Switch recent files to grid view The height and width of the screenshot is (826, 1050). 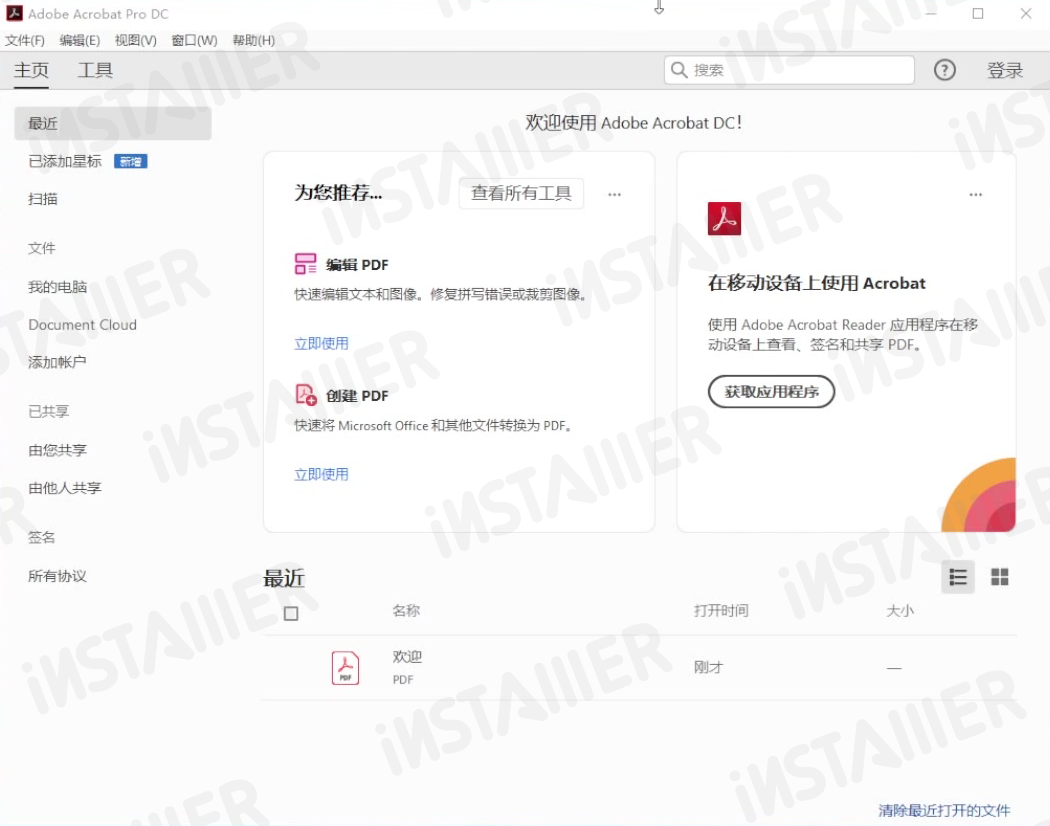point(999,577)
